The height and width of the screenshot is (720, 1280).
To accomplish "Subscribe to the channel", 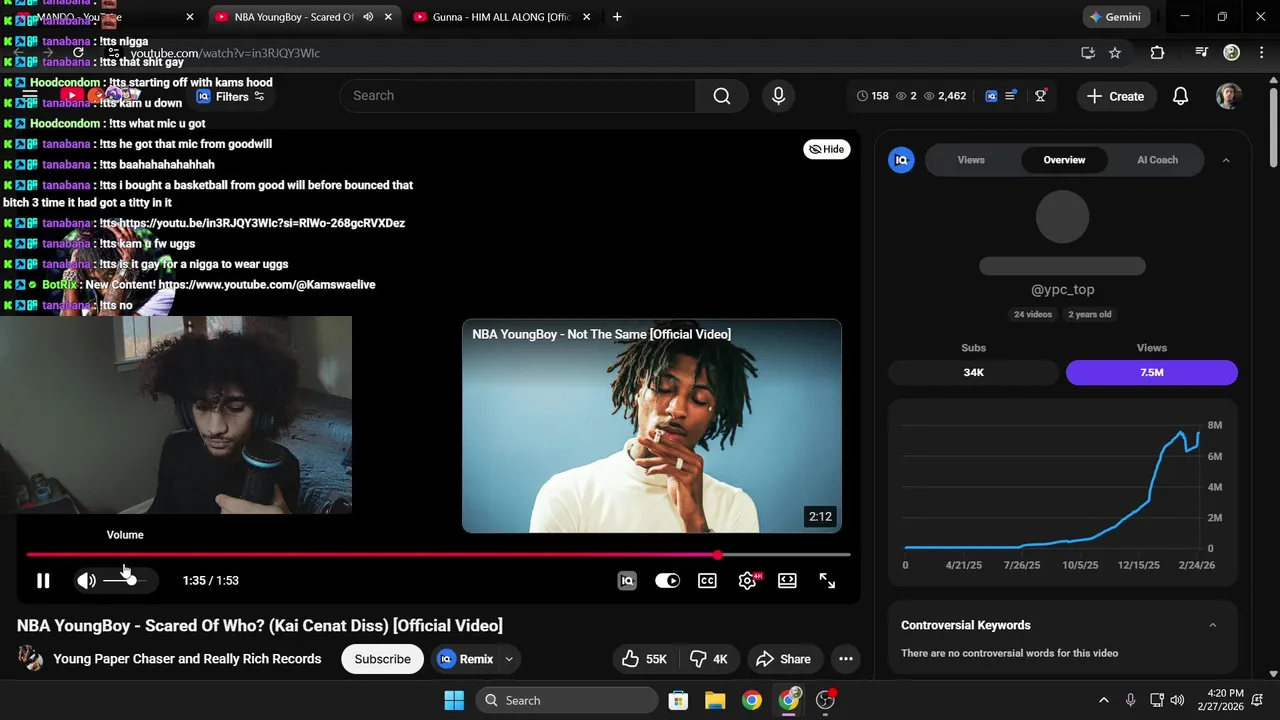I will pyautogui.click(x=382, y=659).
